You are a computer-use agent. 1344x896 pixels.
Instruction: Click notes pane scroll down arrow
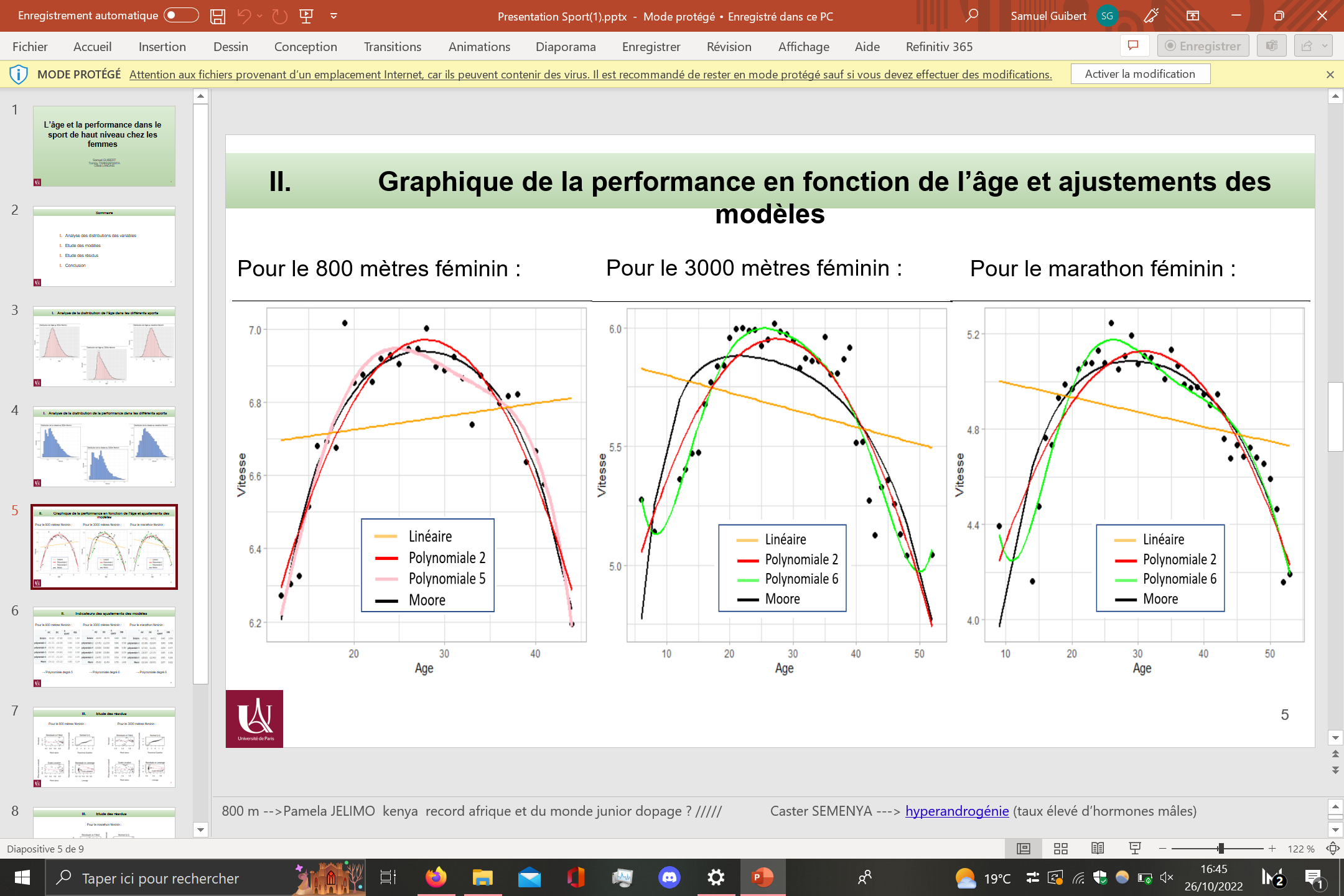click(1335, 829)
